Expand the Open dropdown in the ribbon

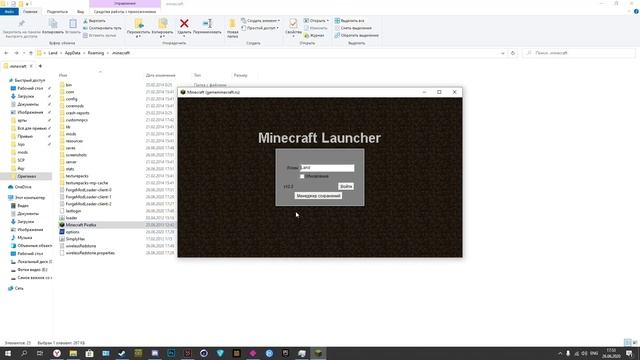tap(316, 21)
